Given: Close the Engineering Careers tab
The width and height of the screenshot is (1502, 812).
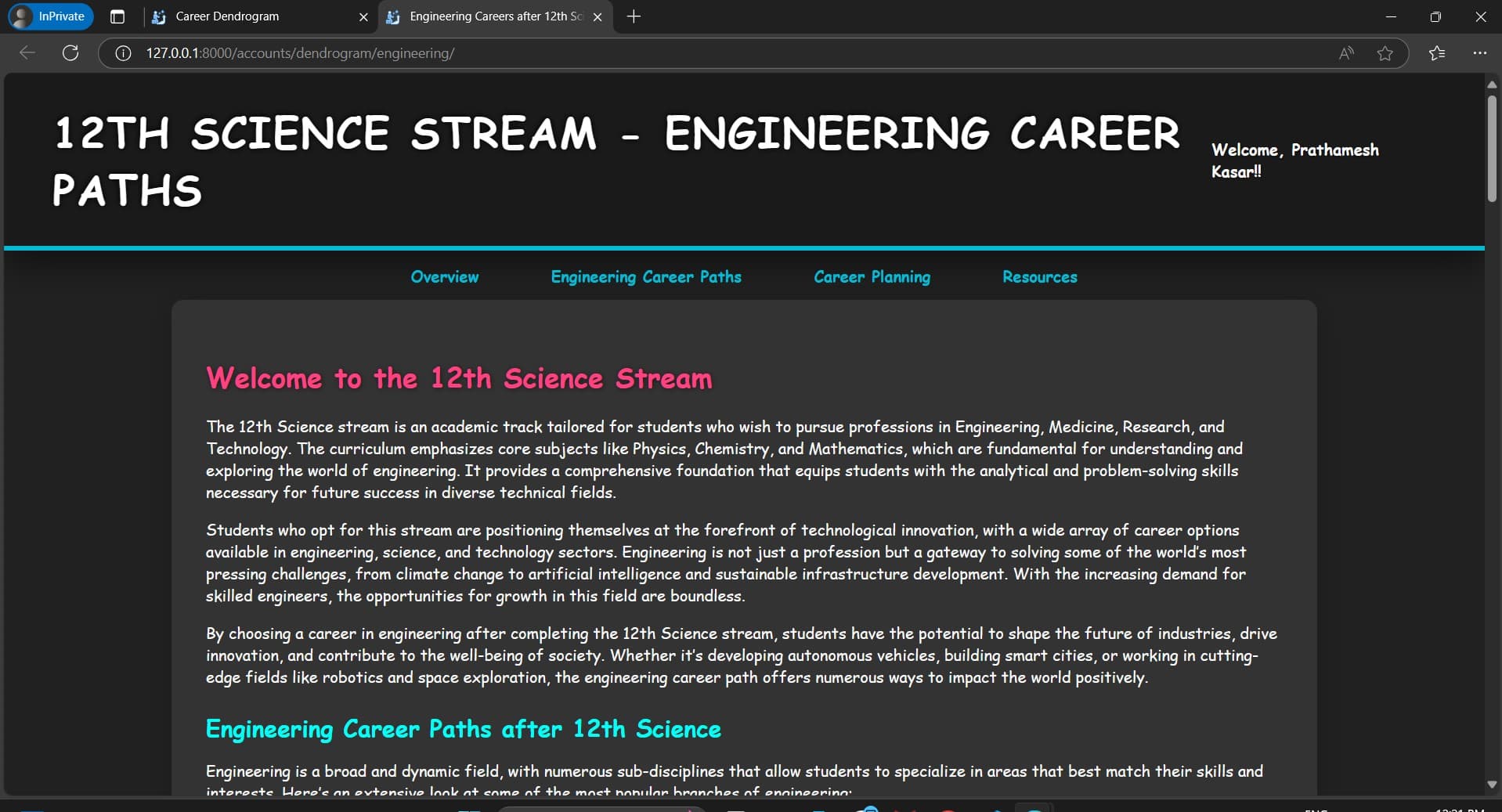Looking at the screenshot, I should 598,16.
